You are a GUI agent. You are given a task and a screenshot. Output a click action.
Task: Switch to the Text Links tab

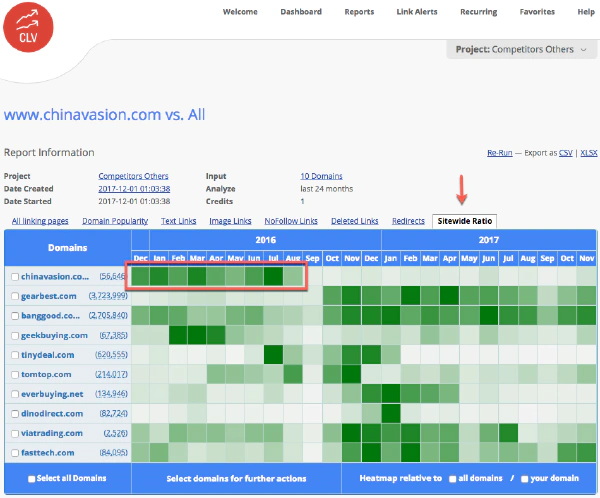tap(178, 221)
